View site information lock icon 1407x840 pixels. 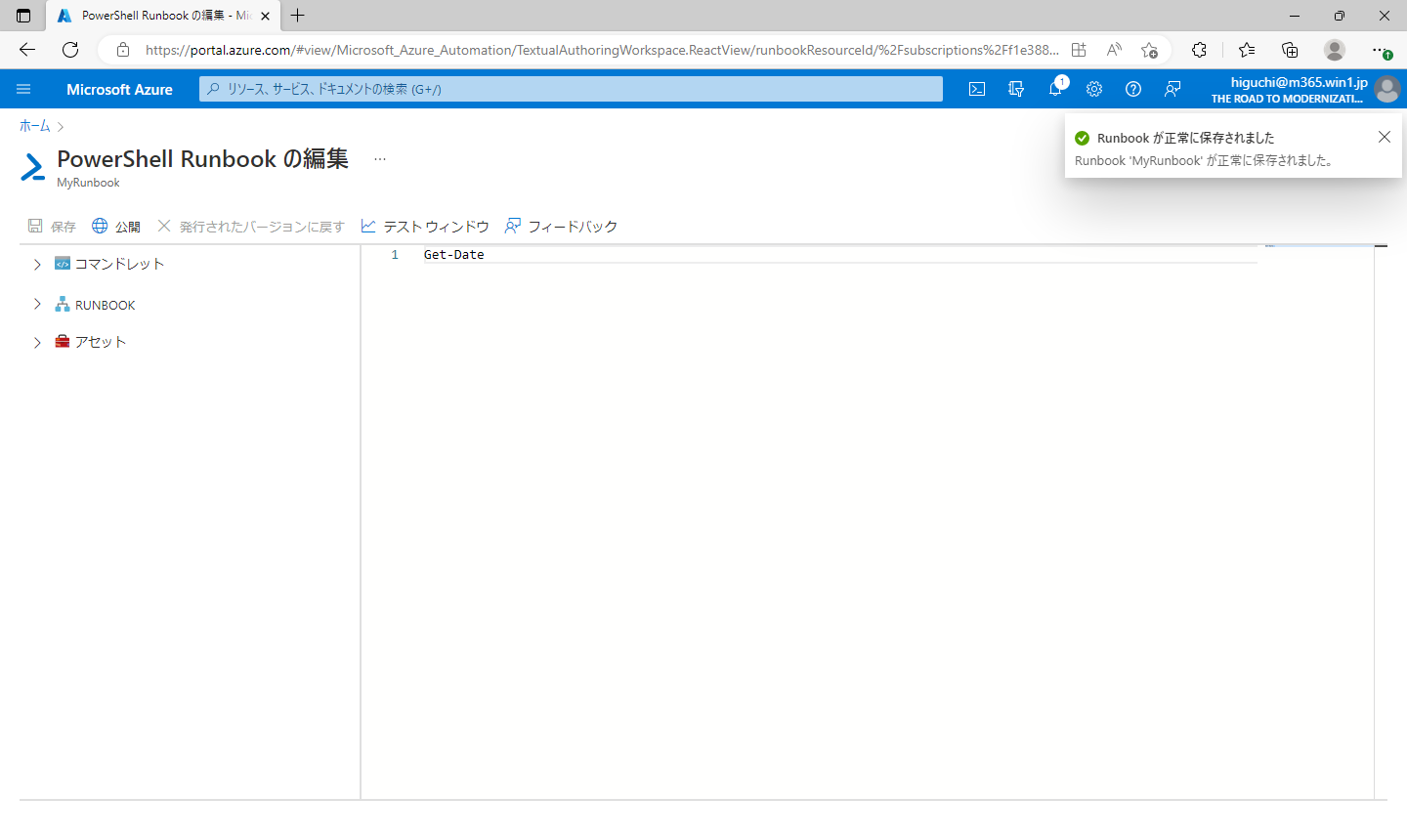[x=123, y=50]
